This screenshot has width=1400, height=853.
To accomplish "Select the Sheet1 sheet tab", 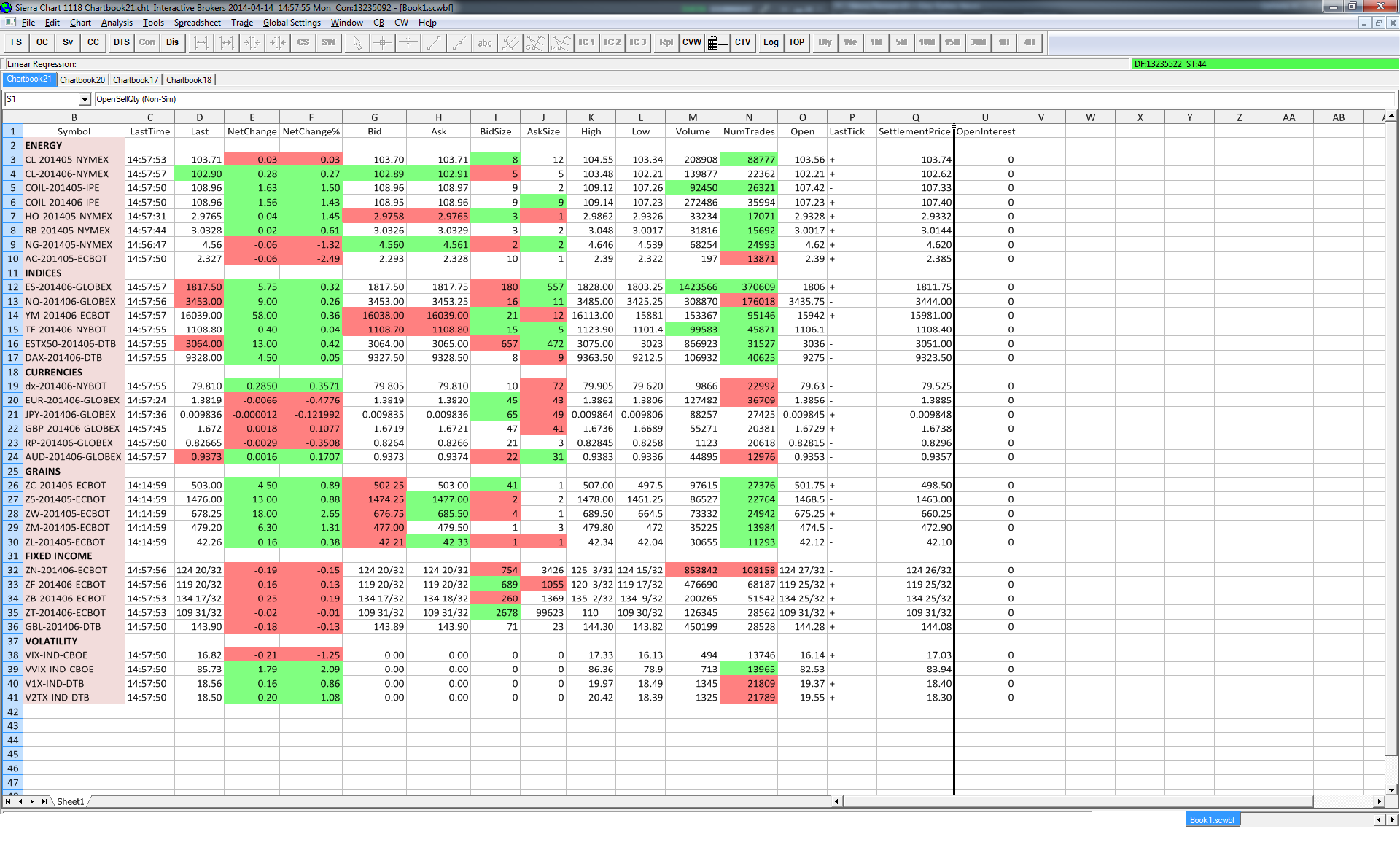I will [70, 801].
